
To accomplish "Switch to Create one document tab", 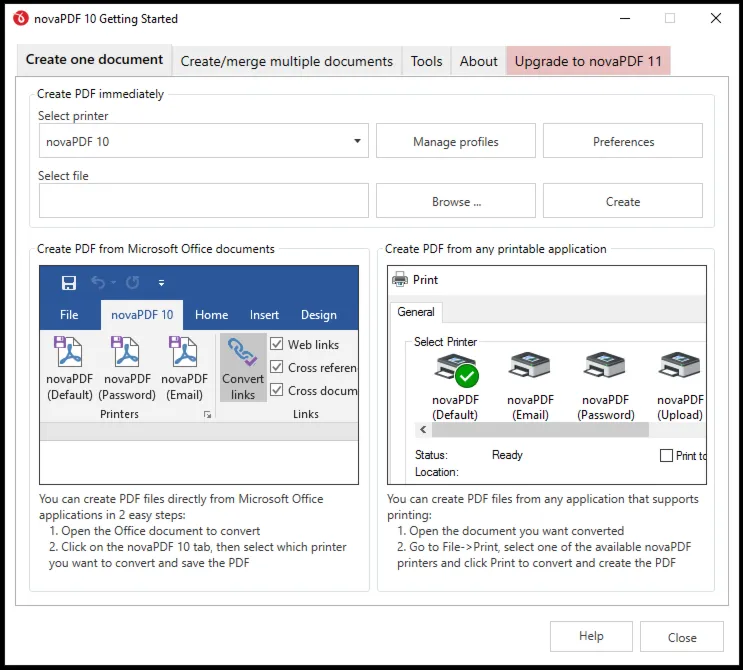I will coord(94,60).
